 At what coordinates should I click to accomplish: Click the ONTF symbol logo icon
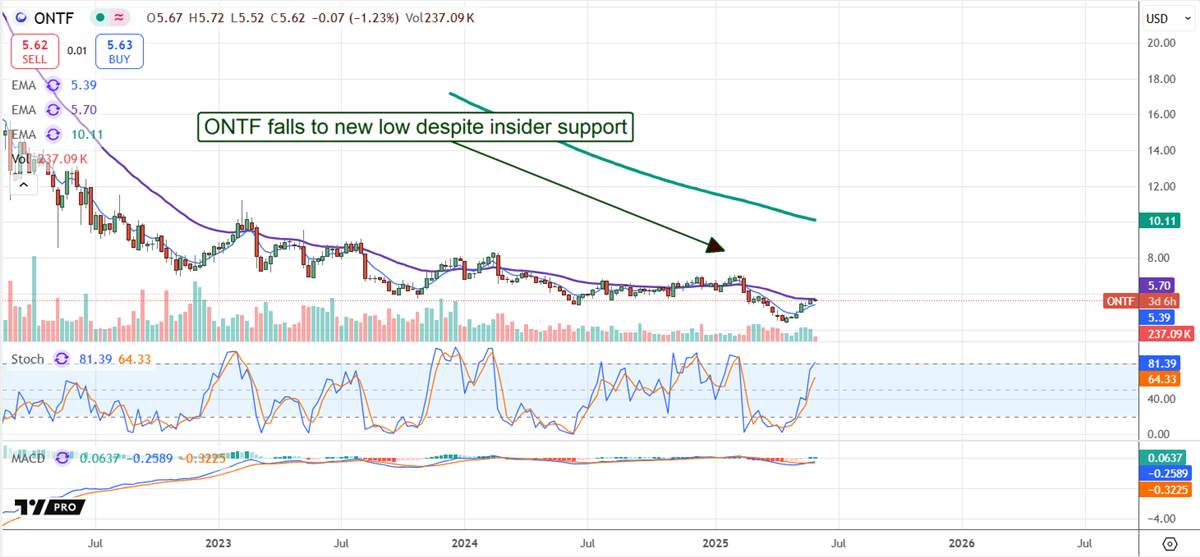pos(23,18)
